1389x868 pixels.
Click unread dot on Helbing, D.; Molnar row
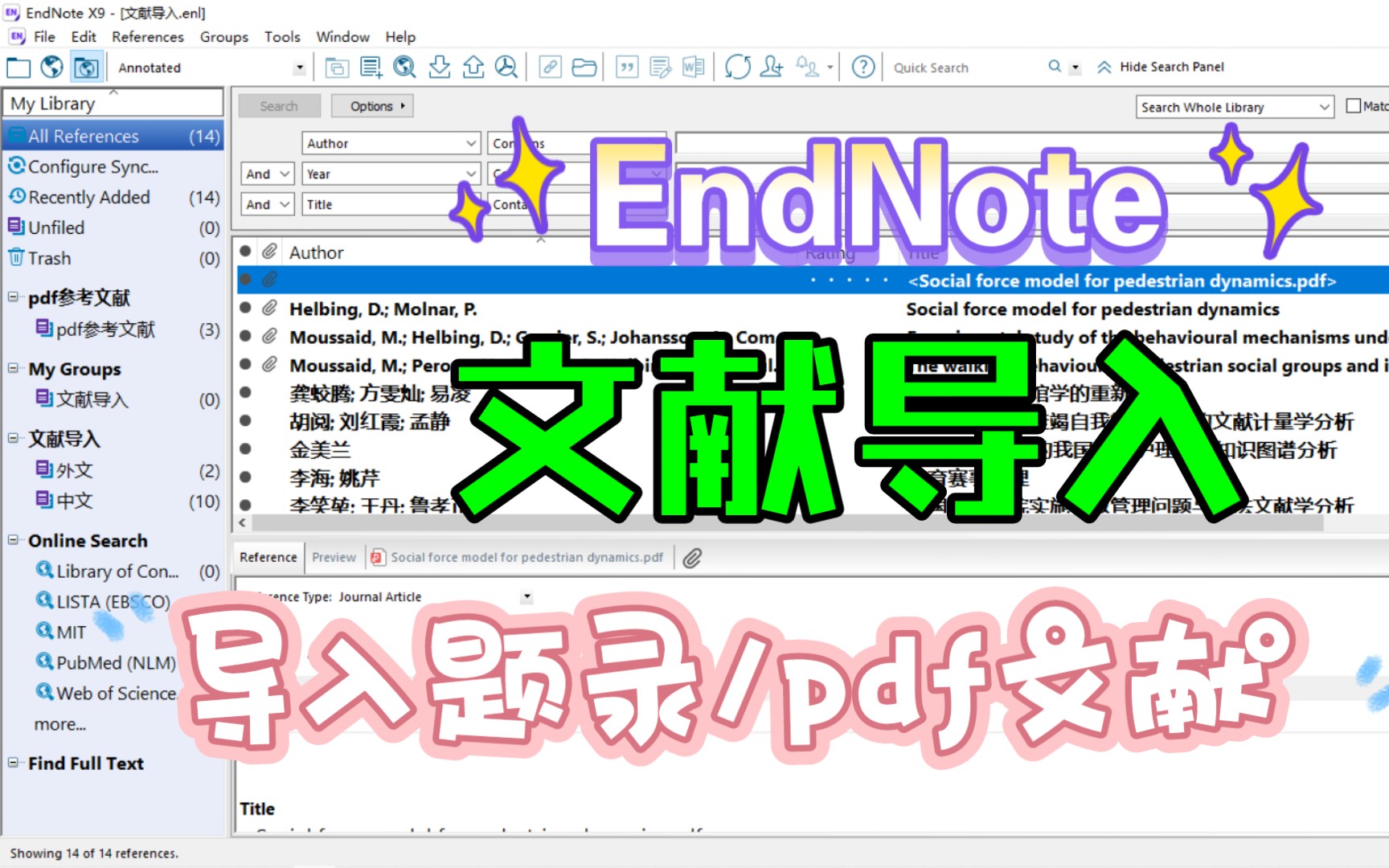click(x=245, y=309)
